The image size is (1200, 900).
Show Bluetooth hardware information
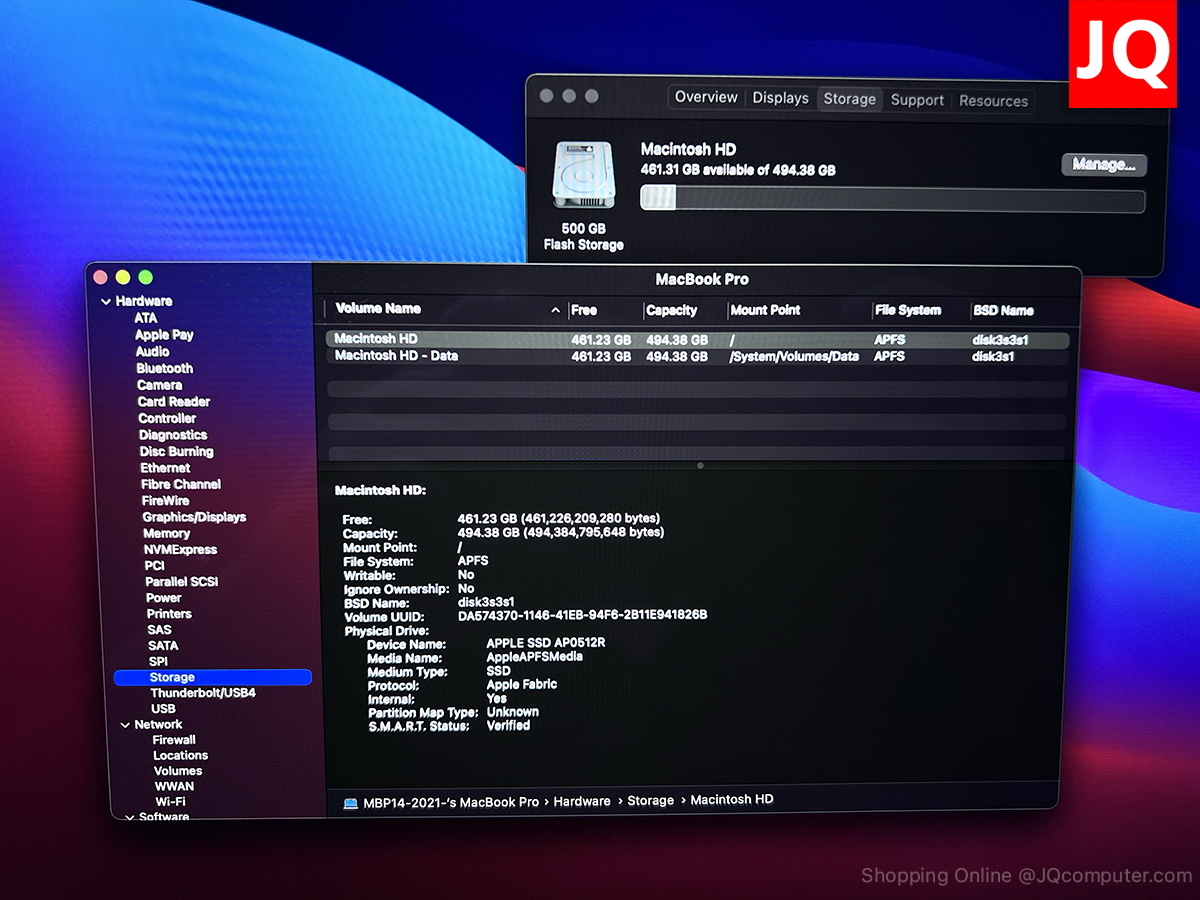[164, 368]
